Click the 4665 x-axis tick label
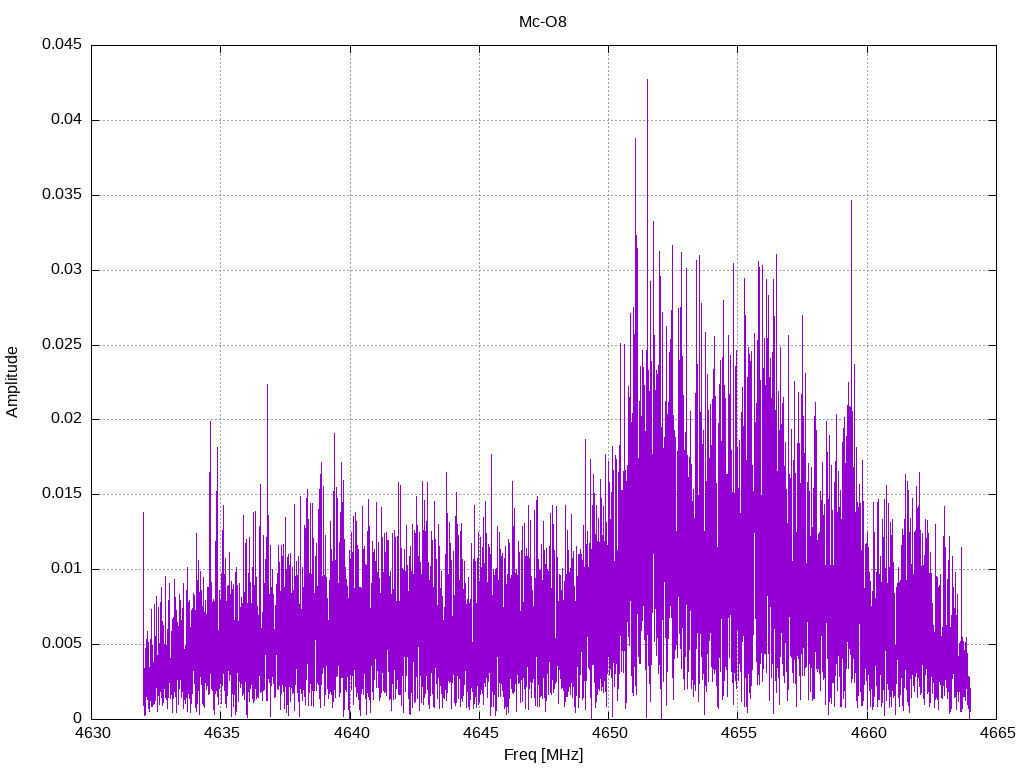1024x768 pixels. 997,733
